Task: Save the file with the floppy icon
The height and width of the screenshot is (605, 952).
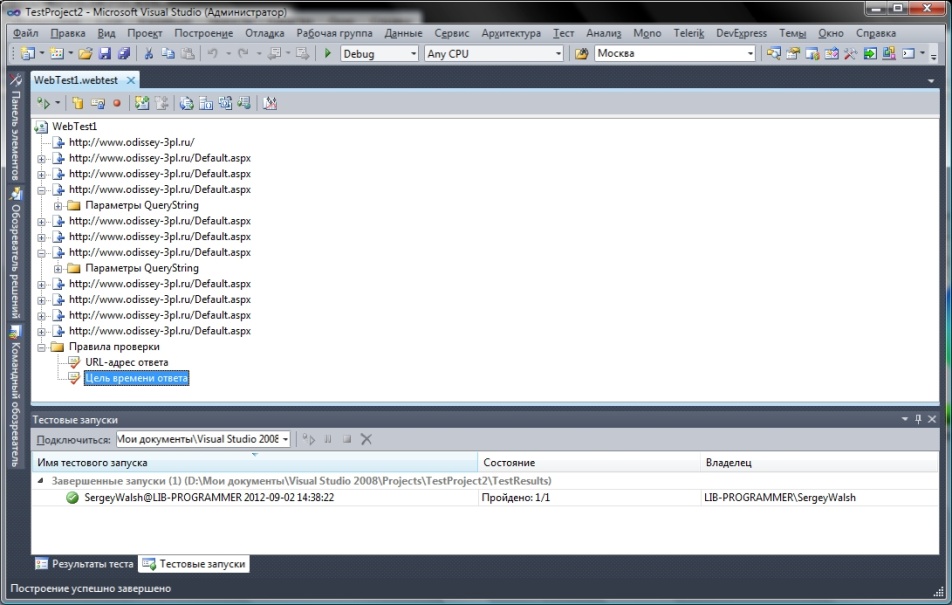Action: point(104,53)
